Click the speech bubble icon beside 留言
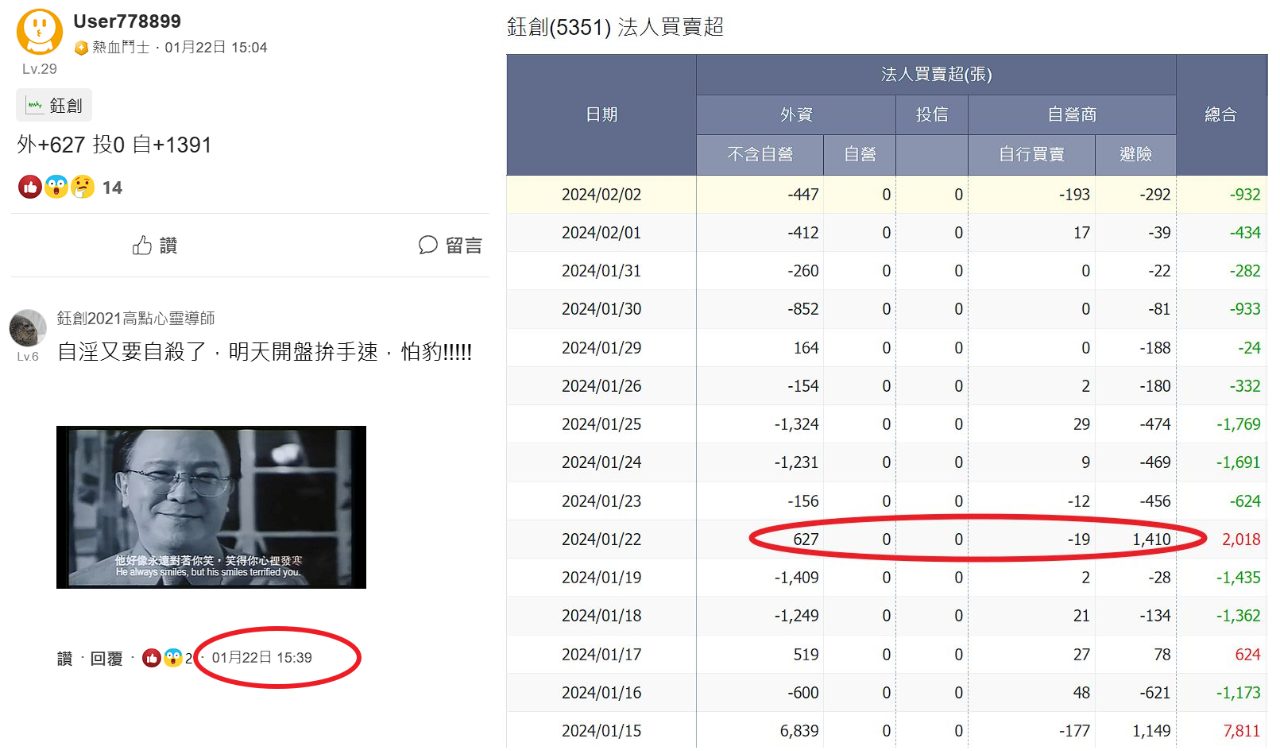Screen dimensions: 1280x751 (x=428, y=245)
